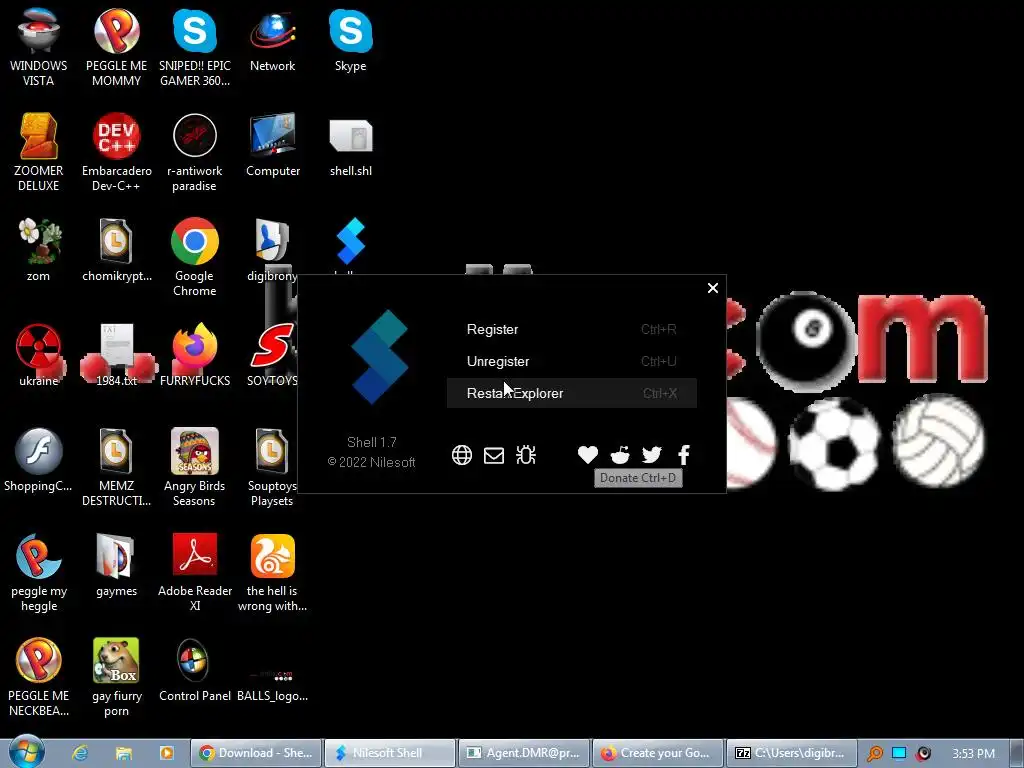Select Adobe Reader XI shortcut
Viewport: 1024px width, 768px height.
coord(195,572)
